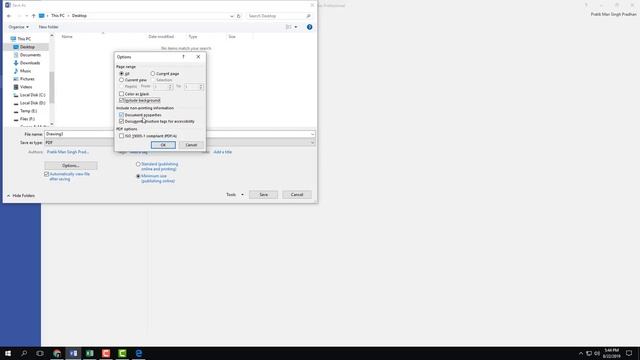Open the Save as type dropdown
Screen dimensions: 640x360
[180, 142]
